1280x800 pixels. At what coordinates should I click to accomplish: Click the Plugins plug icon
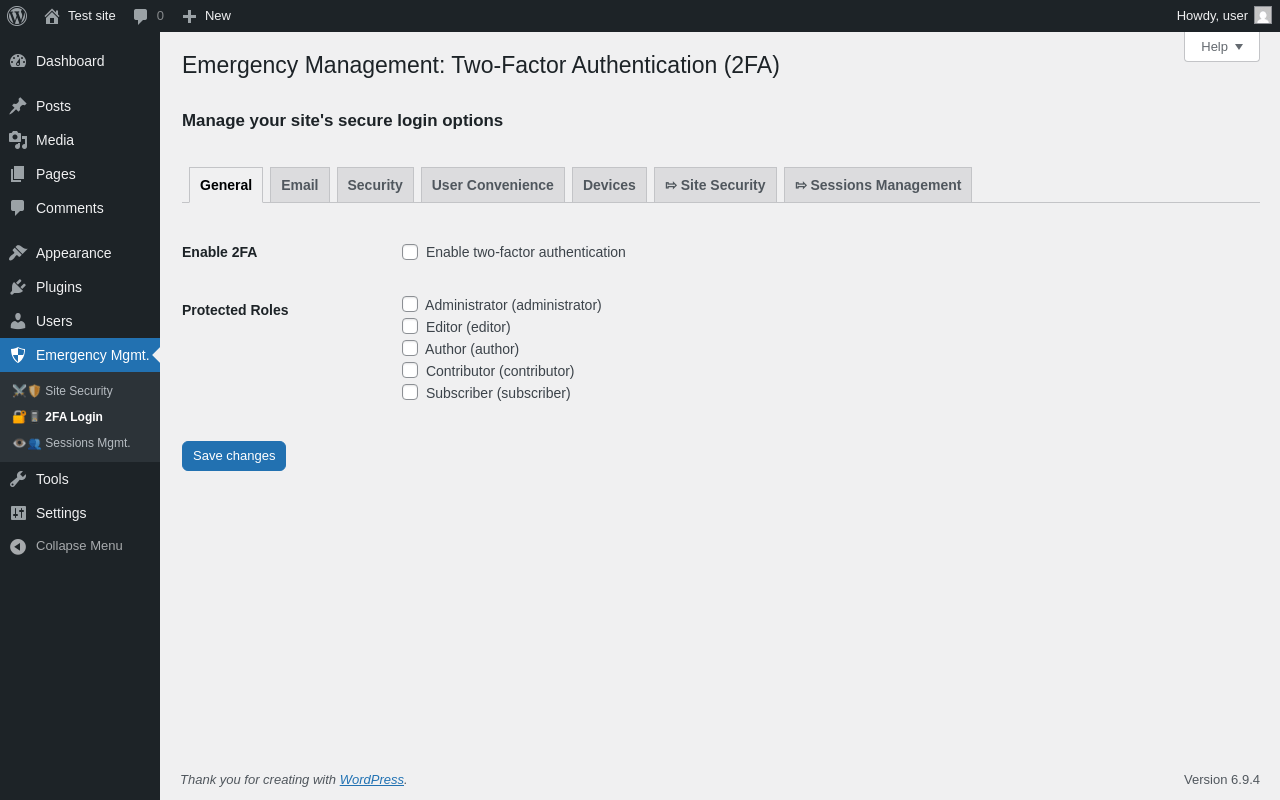[x=18, y=287]
